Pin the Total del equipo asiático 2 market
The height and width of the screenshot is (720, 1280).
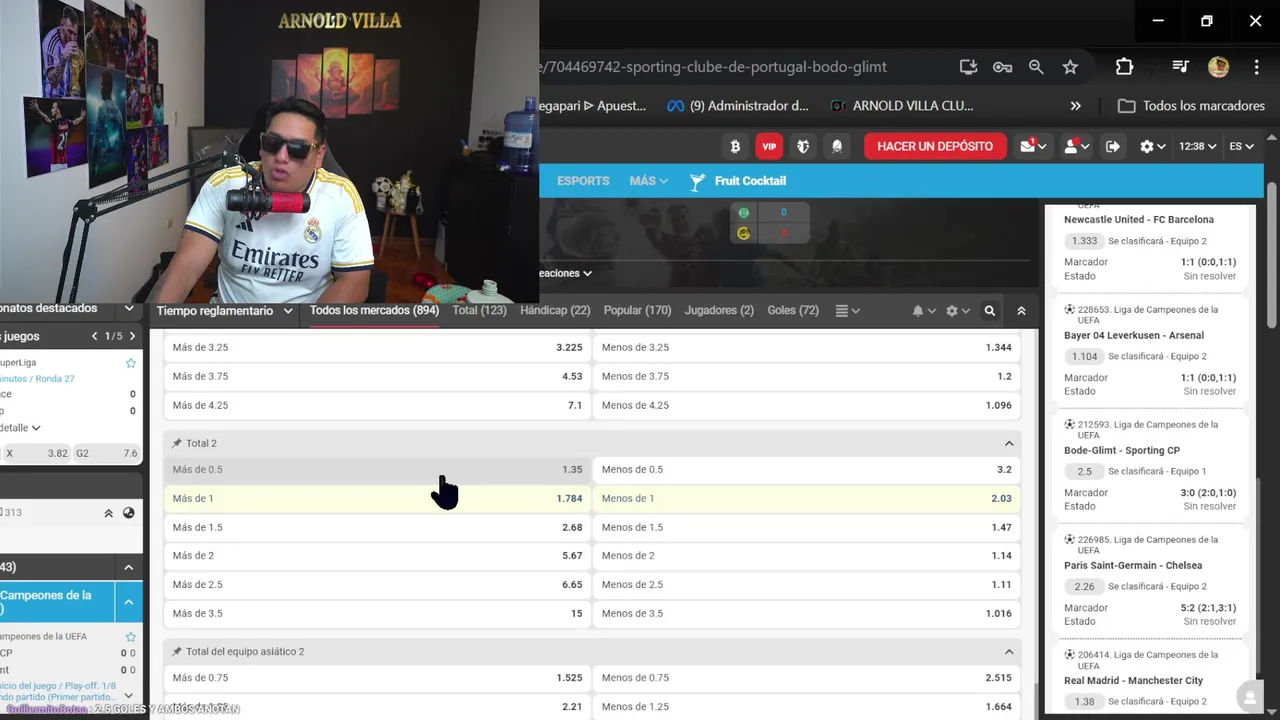pos(177,651)
